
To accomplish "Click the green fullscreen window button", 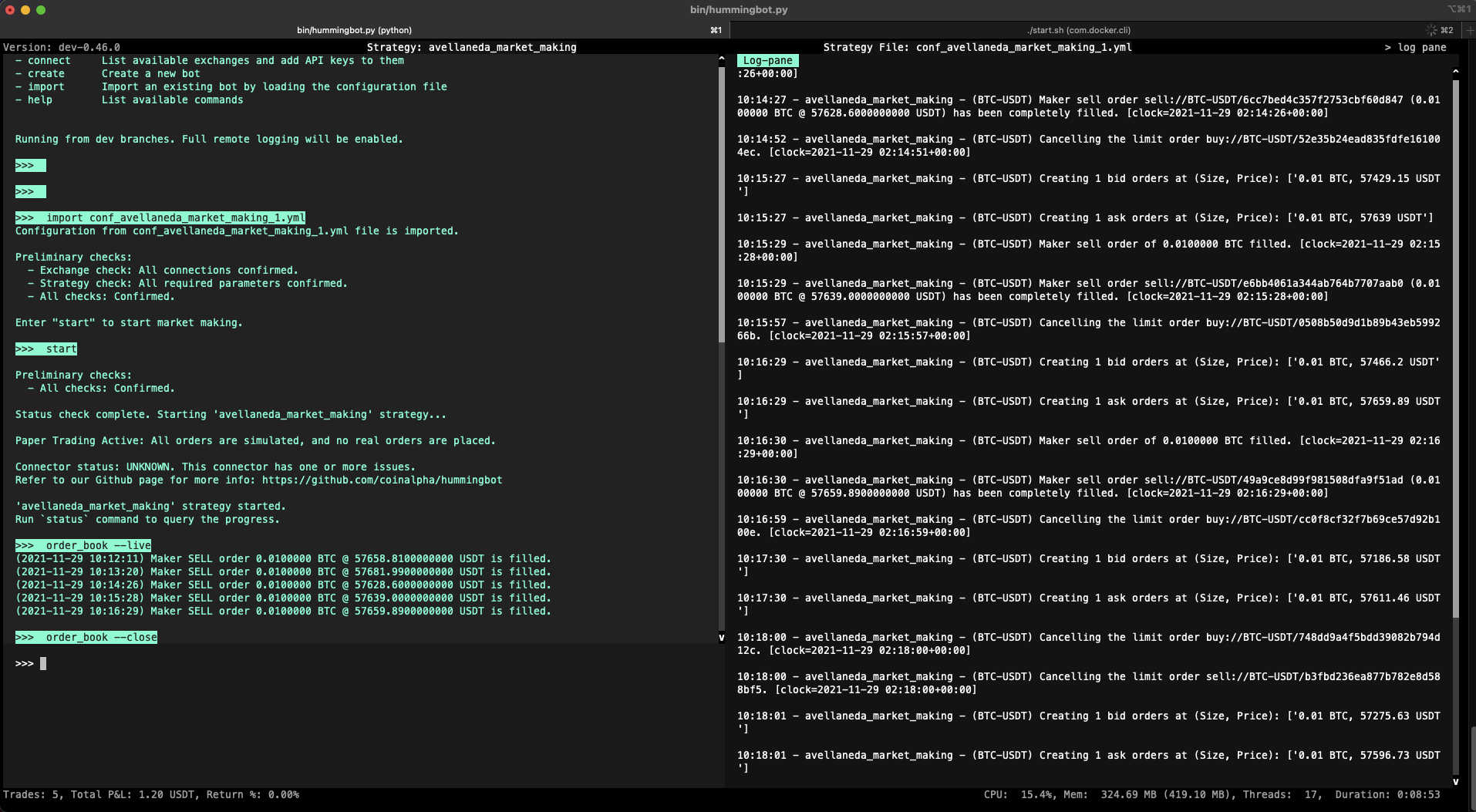I will [41, 10].
